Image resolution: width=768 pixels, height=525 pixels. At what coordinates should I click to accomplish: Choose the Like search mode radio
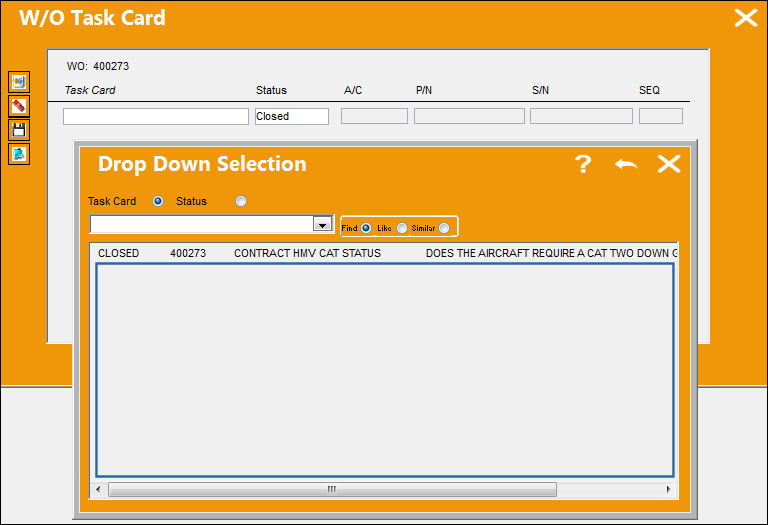(402, 228)
